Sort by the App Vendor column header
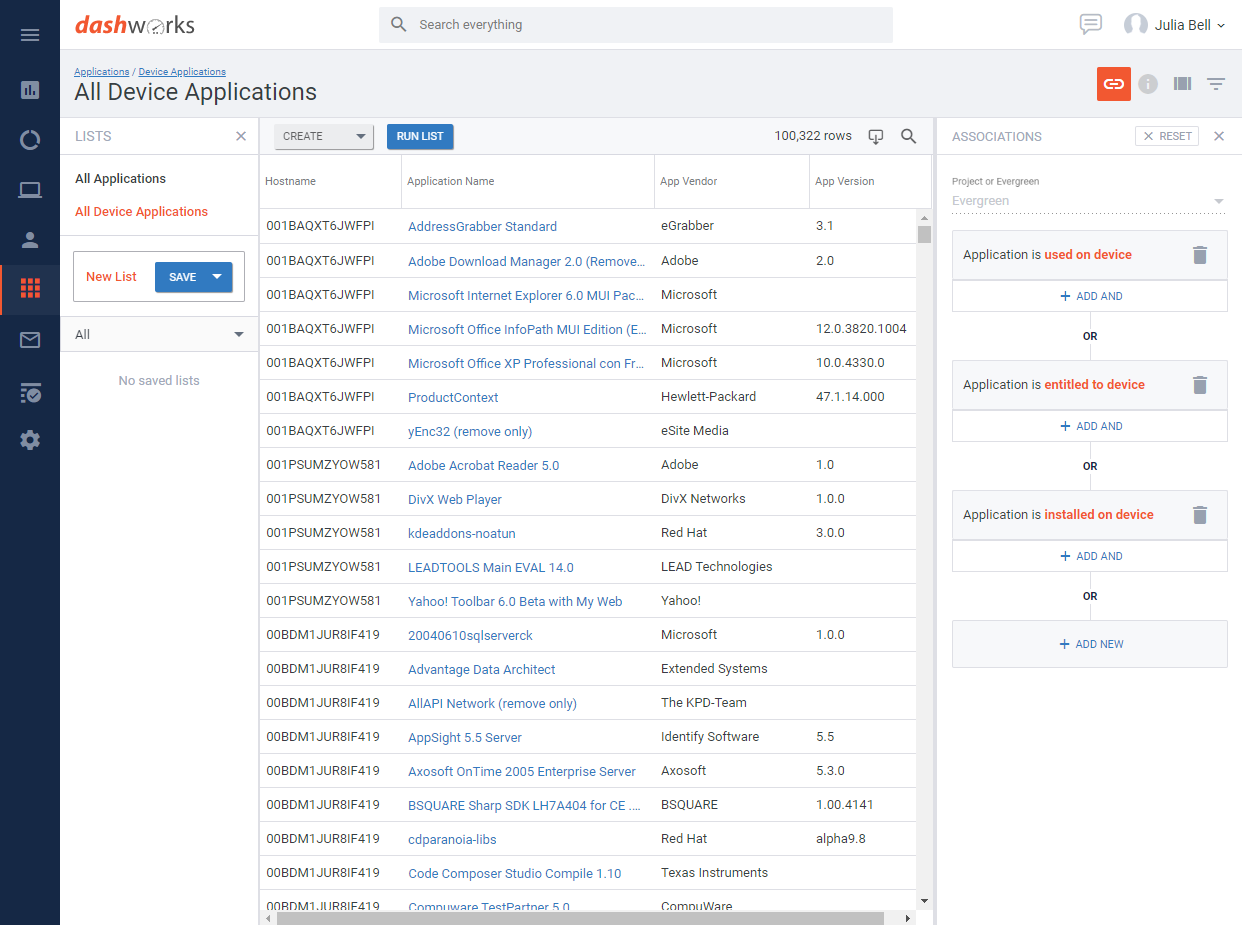 [689, 181]
